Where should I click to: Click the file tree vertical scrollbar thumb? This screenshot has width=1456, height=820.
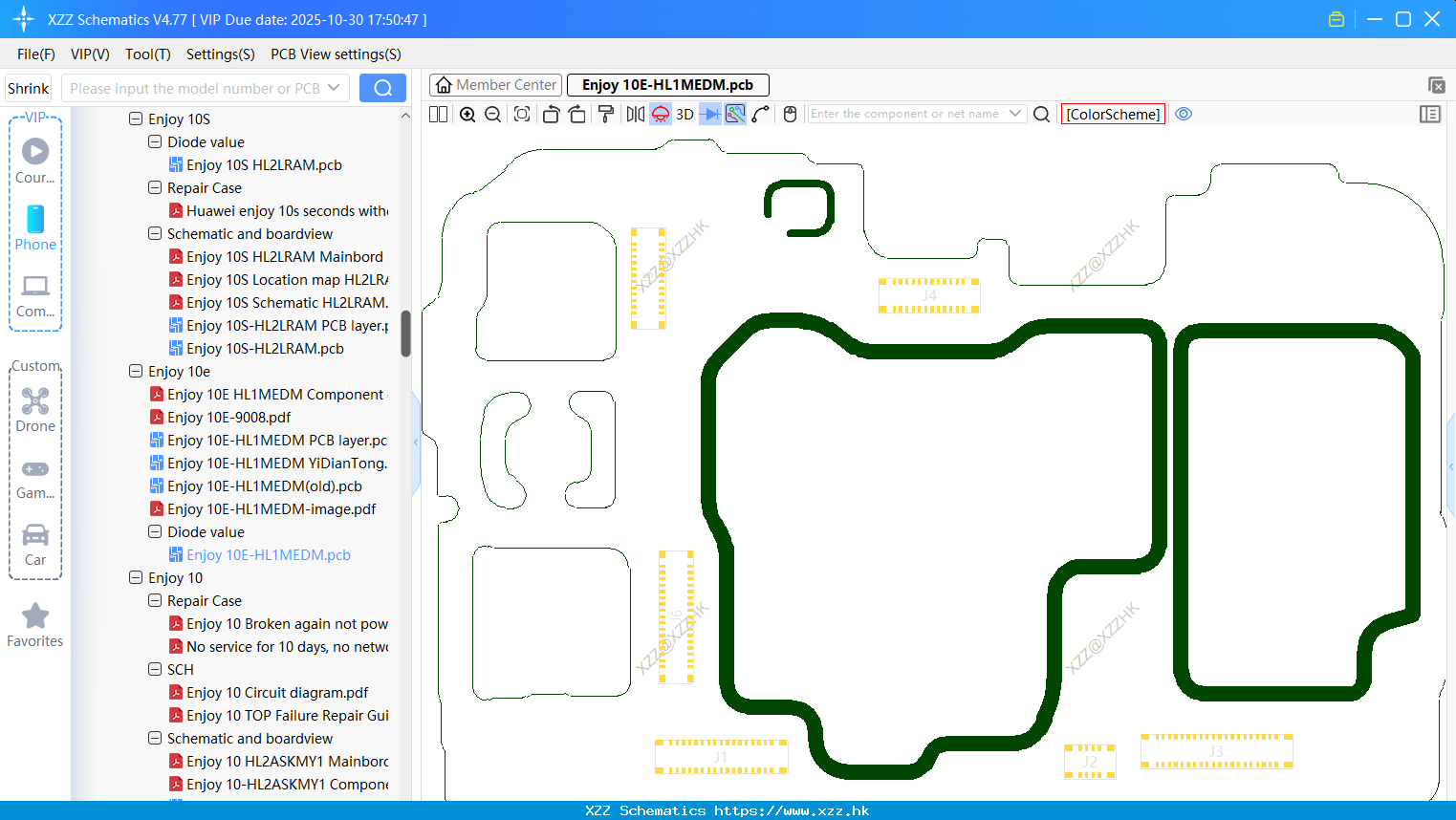point(405,333)
